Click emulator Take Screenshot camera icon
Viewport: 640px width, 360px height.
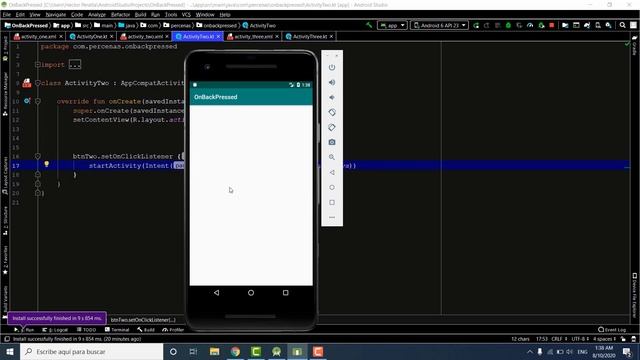tap(332, 142)
